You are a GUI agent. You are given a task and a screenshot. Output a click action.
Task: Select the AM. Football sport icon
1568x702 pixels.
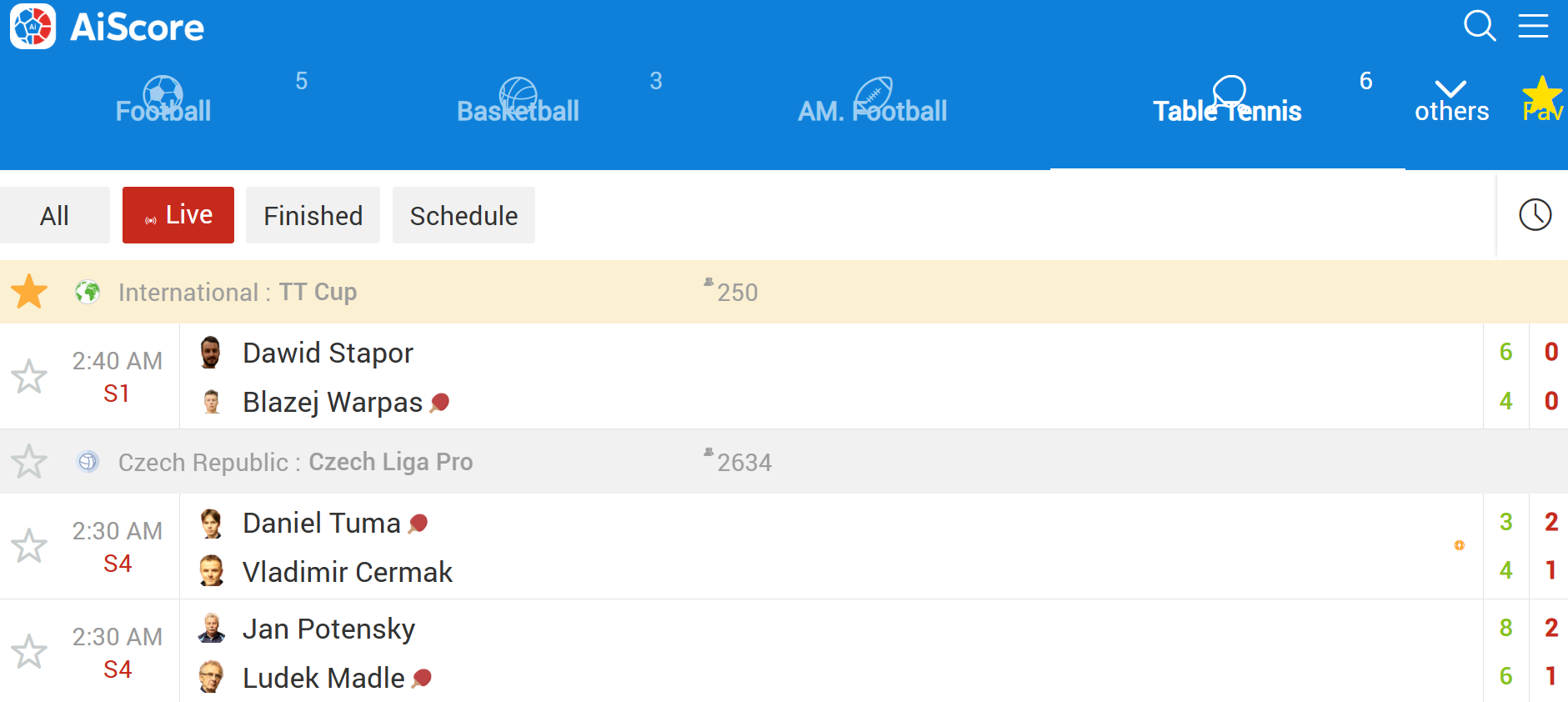point(873,94)
